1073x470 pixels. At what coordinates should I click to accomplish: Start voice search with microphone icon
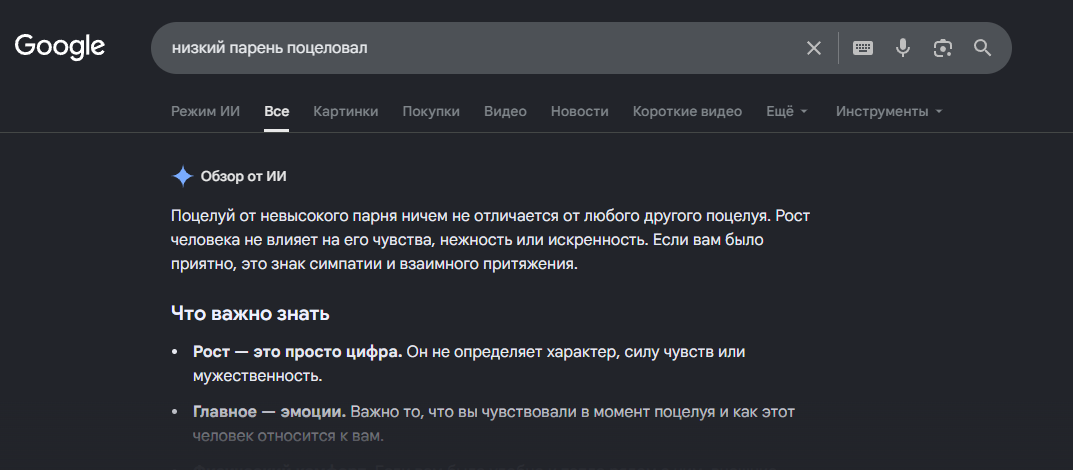[x=903, y=48]
